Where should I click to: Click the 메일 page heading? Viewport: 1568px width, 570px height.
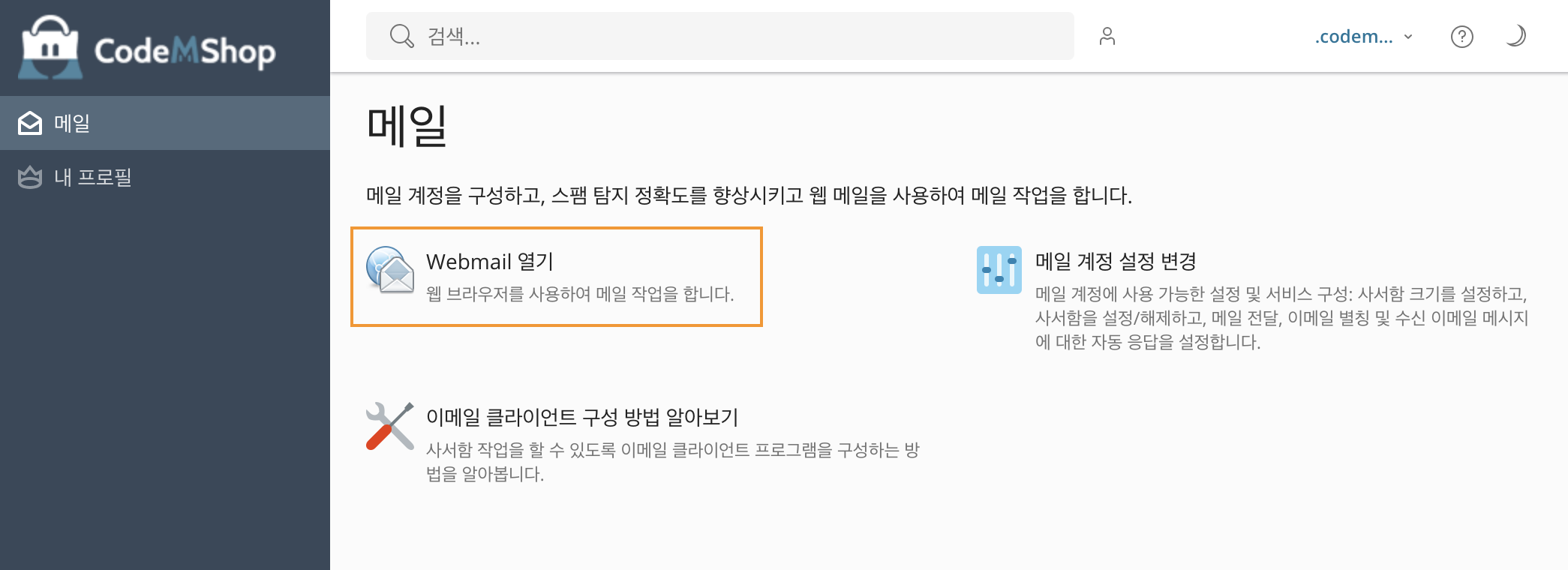click(407, 126)
